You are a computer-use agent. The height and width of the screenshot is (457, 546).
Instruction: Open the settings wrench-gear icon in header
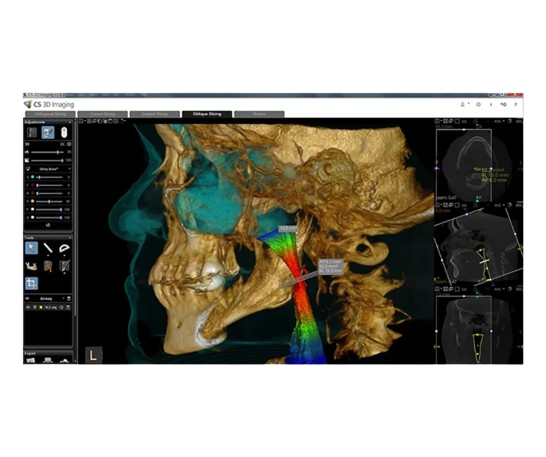click(503, 104)
